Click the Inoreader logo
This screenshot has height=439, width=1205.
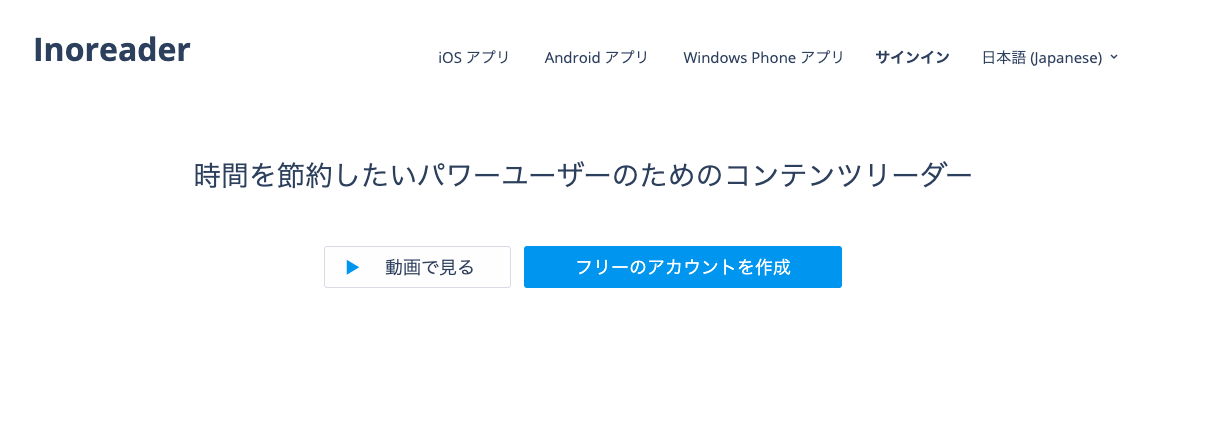coord(112,49)
